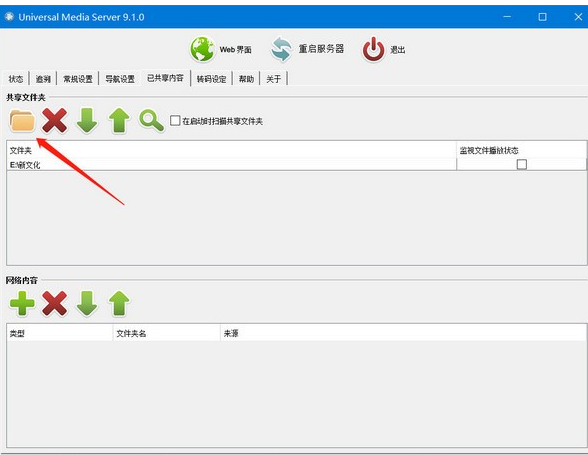Switch to the 状态 tab

pos(16,79)
